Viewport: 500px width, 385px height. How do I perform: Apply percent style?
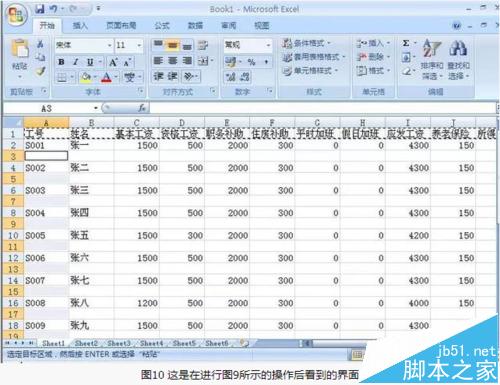[x=251, y=62]
